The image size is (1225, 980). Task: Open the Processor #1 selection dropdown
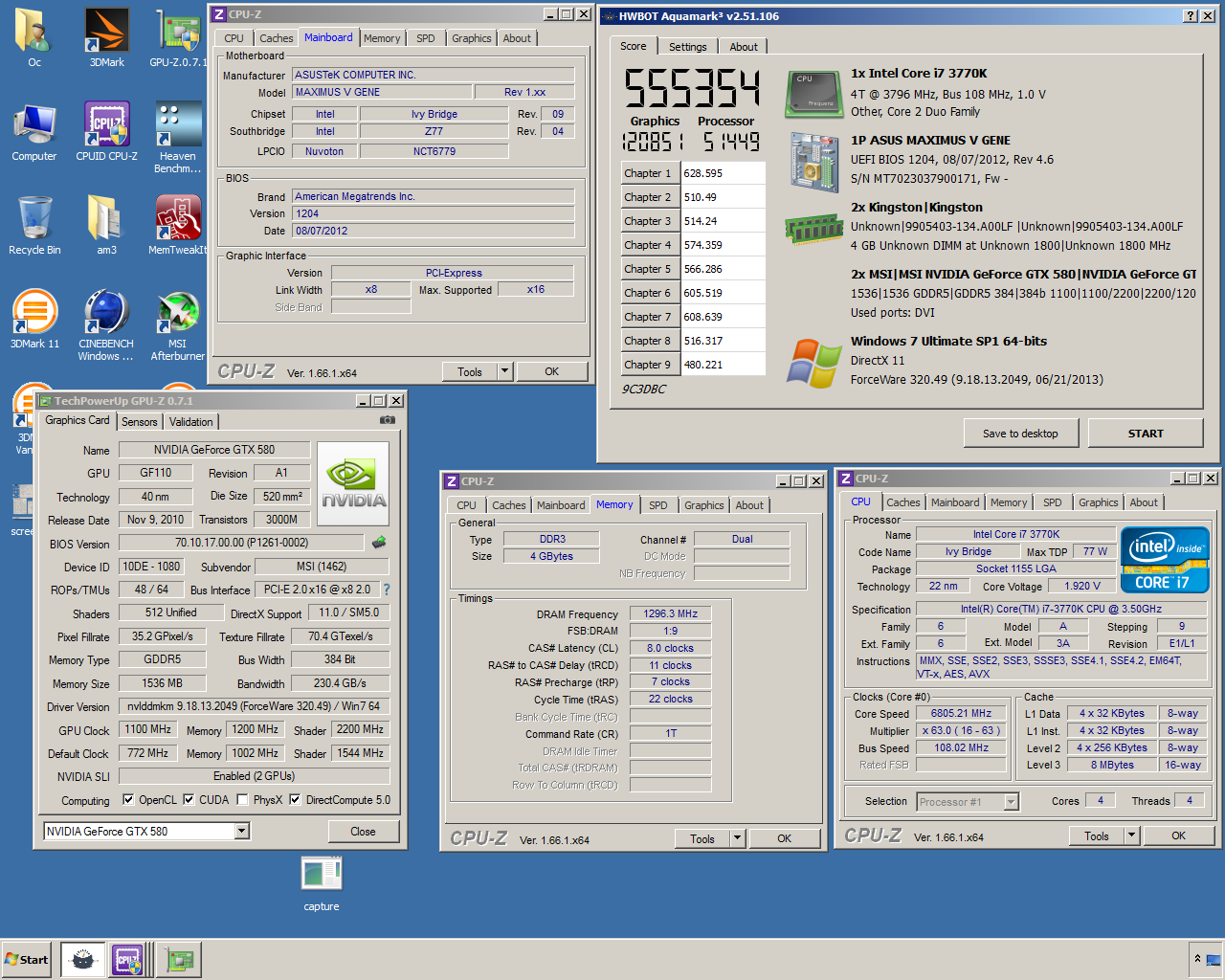[1012, 802]
